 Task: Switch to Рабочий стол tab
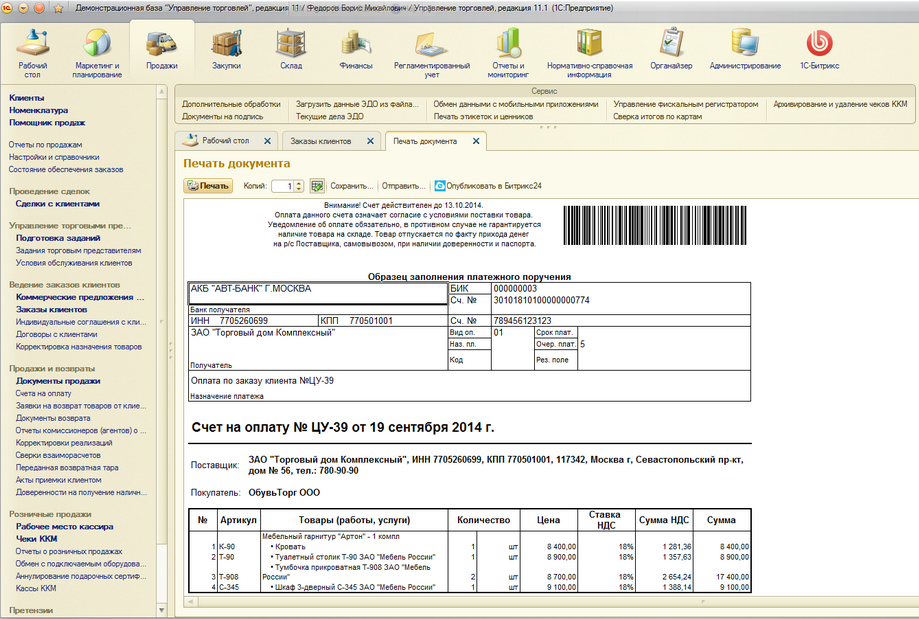tap(226, 141)
